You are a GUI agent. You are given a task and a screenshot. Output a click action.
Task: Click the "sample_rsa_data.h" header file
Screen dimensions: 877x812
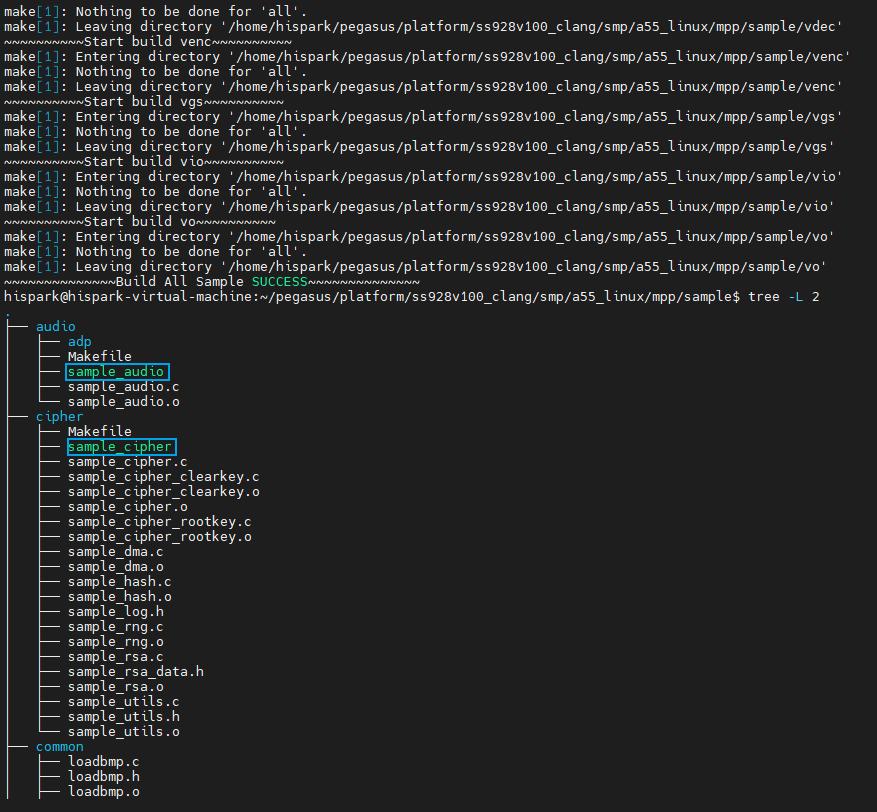(135, 672)
